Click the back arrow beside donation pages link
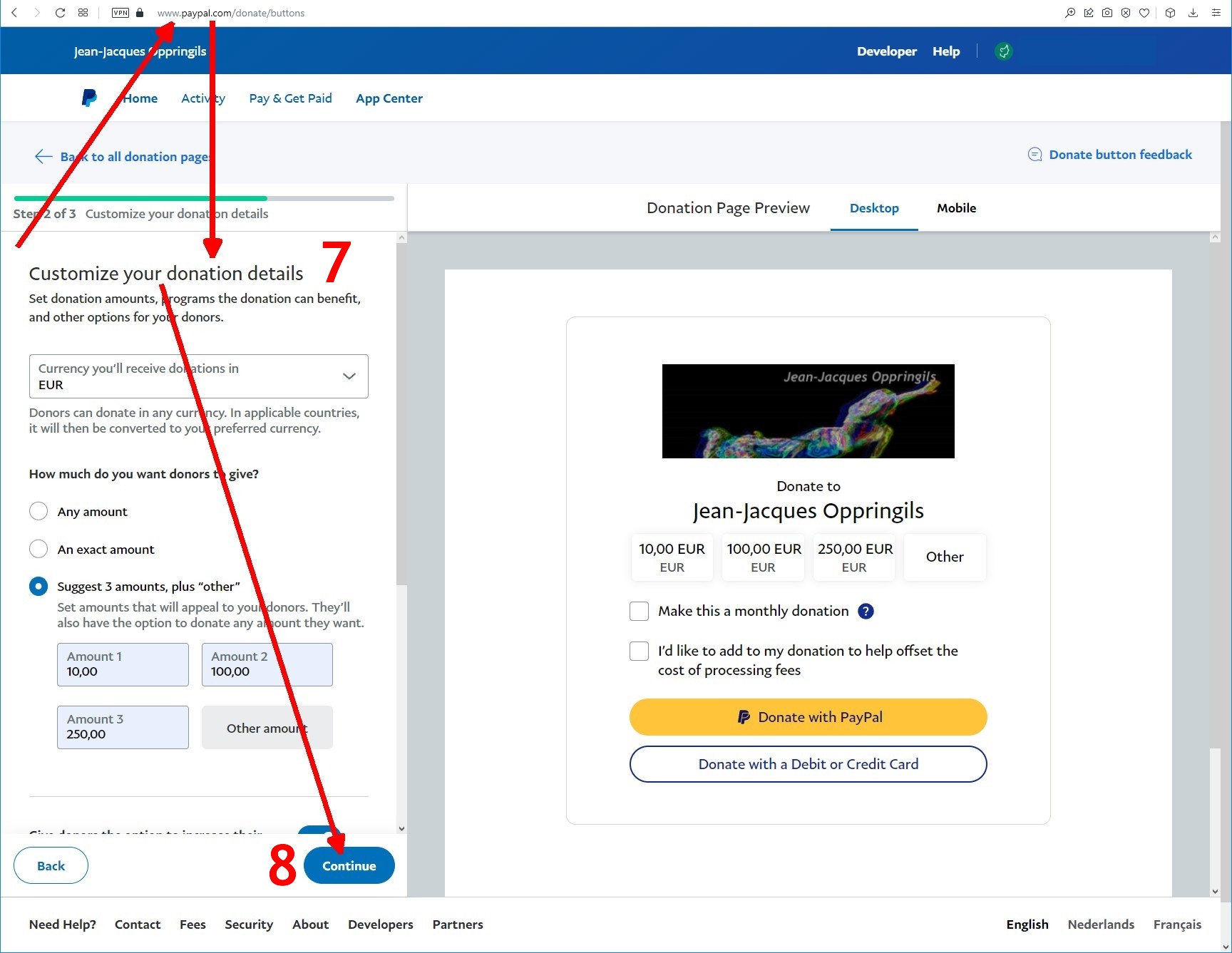 pyautogui.click(x=43, y=157)
